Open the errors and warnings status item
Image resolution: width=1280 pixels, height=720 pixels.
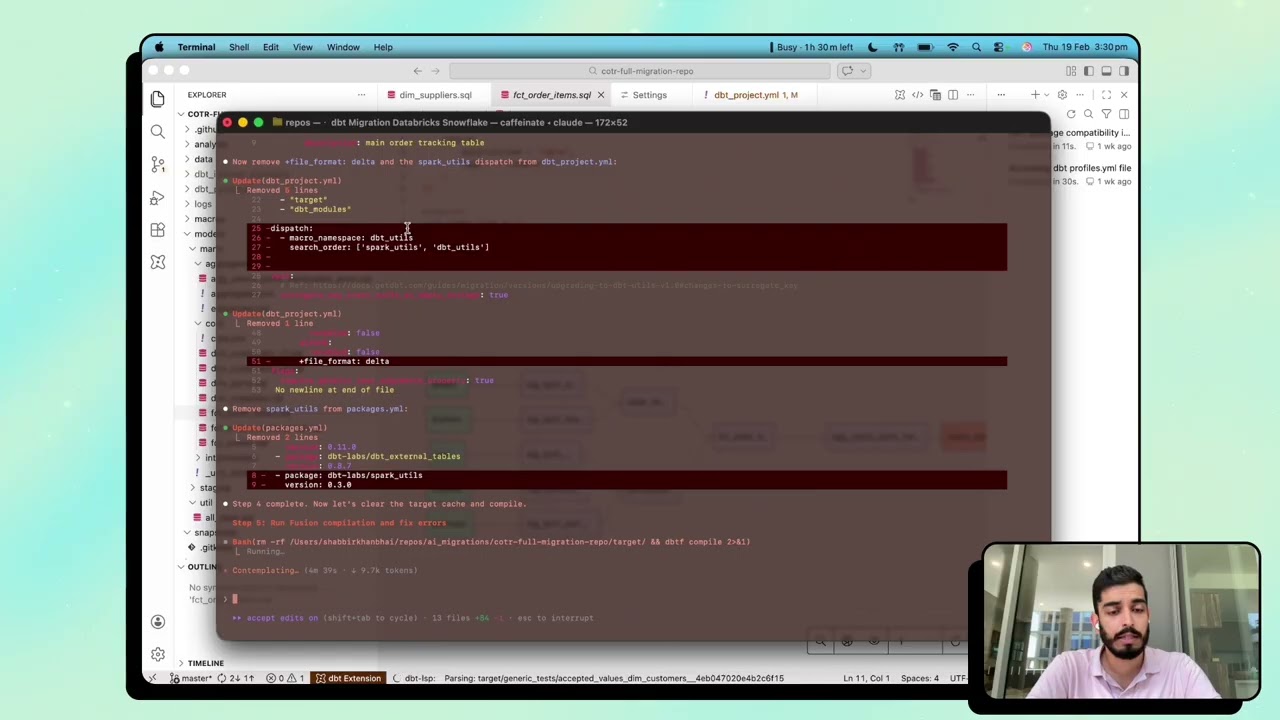point(287,678)
